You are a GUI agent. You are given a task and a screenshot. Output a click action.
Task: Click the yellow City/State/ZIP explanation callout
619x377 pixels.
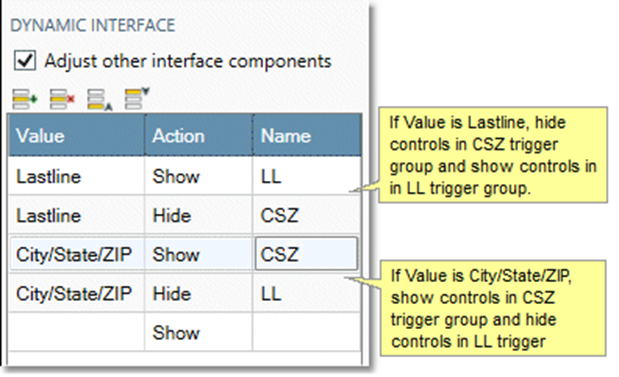pos(493,308)
